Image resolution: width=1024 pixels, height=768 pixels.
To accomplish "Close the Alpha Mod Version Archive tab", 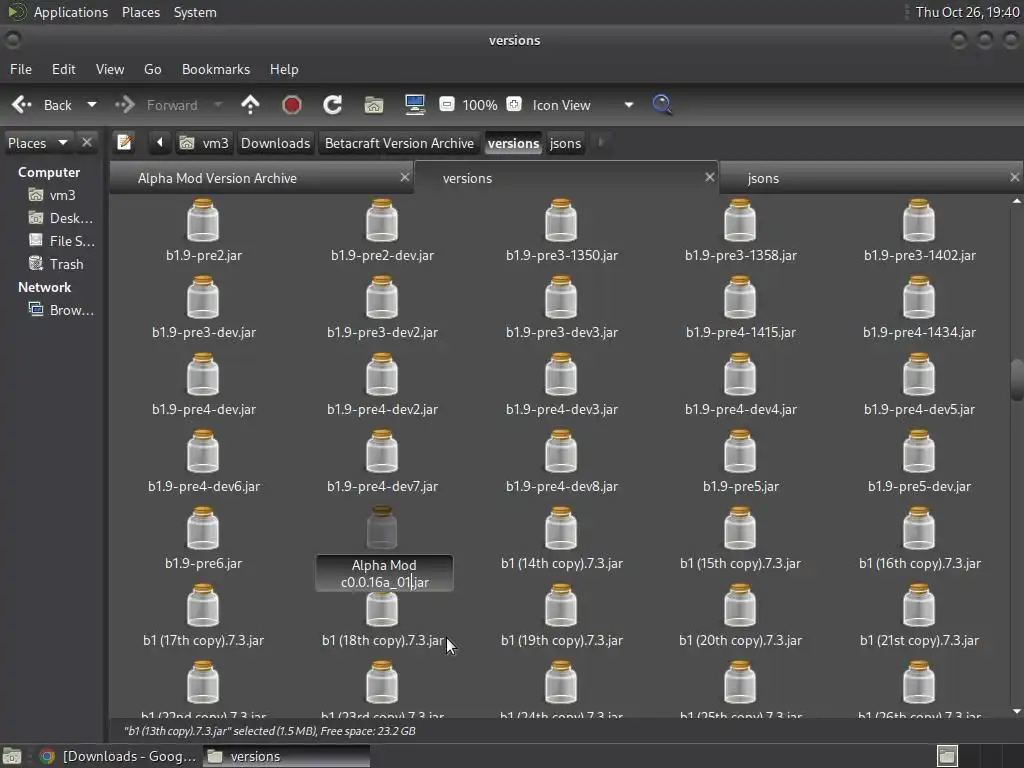I will click(405, 177).
